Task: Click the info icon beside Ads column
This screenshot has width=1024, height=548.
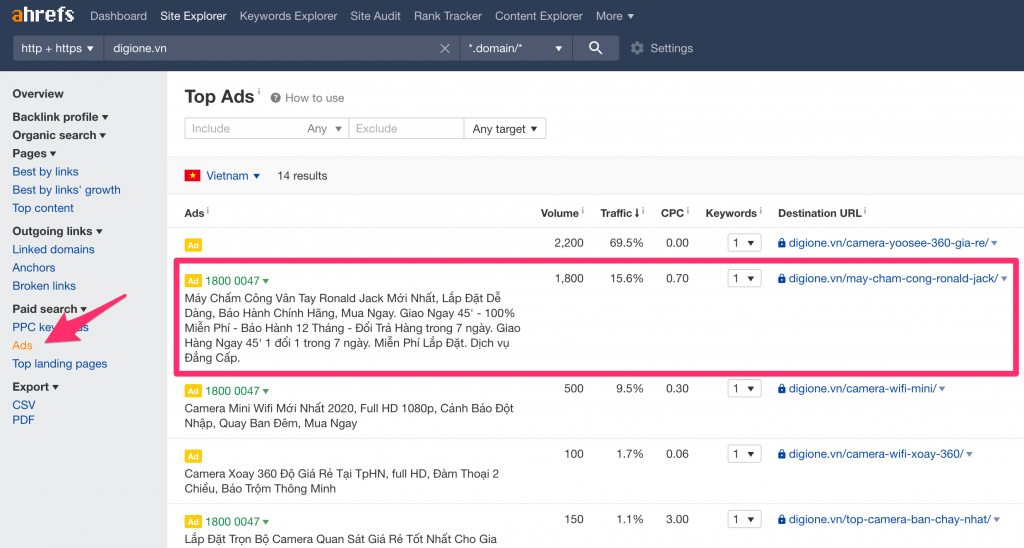Action: [208, 211]
